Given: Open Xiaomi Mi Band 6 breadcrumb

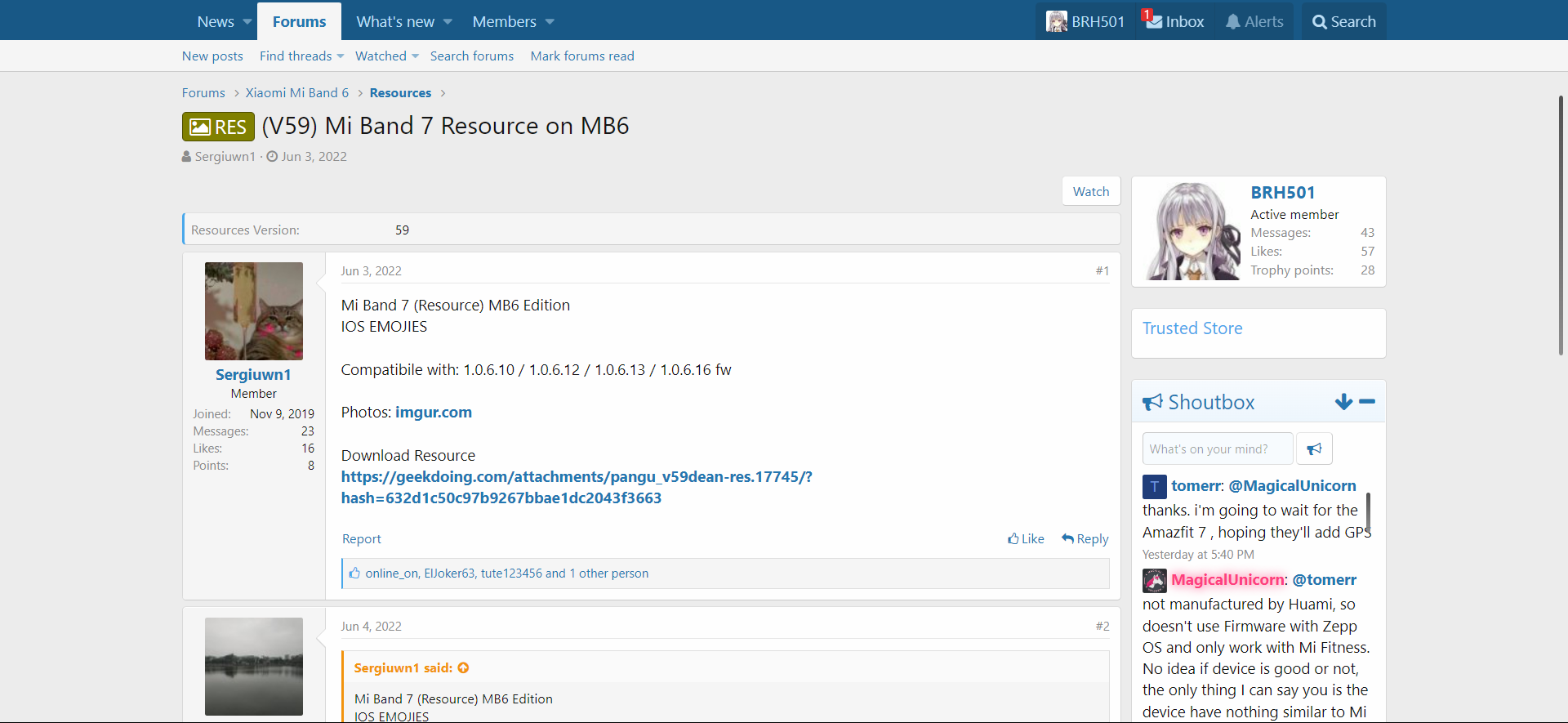Looking at the screenshot, I should 297,93.
